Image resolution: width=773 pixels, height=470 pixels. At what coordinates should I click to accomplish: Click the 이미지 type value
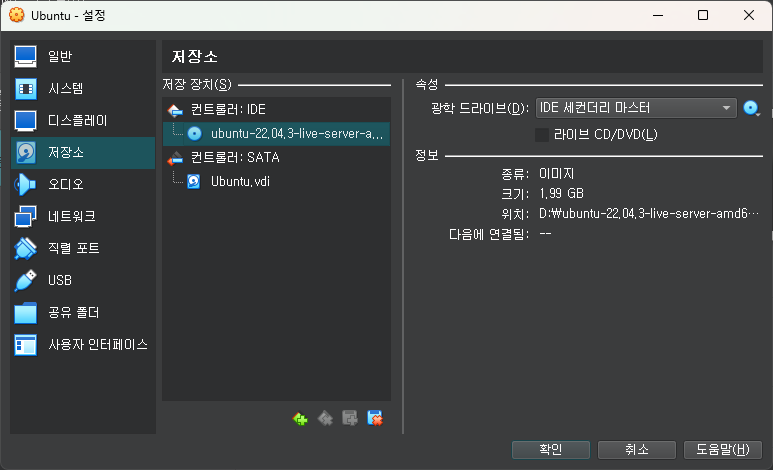point(557,174)
